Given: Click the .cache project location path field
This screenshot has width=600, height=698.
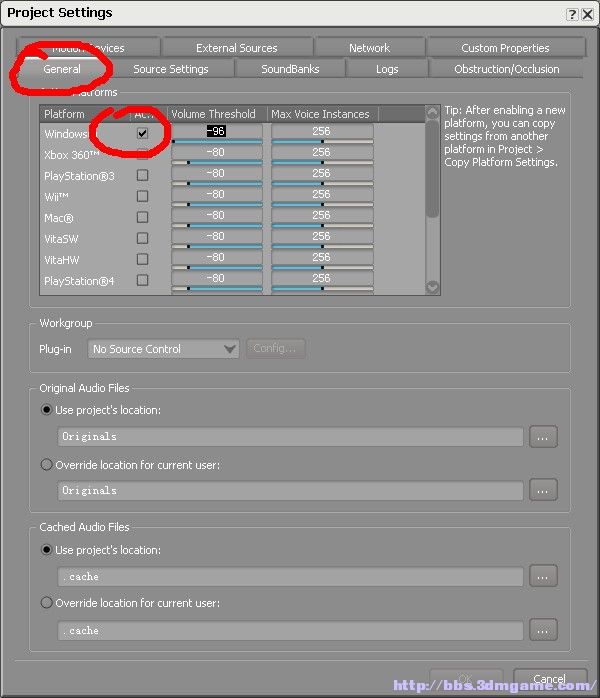Looking at the screenshot, I should tap(290, 576).
